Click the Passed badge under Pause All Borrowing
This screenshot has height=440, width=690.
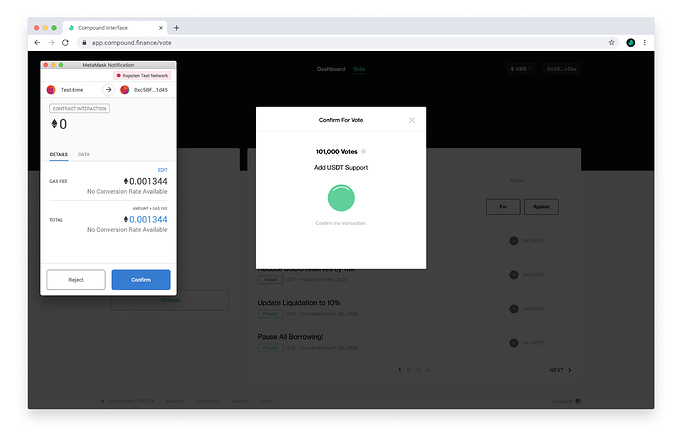point(271,348)
